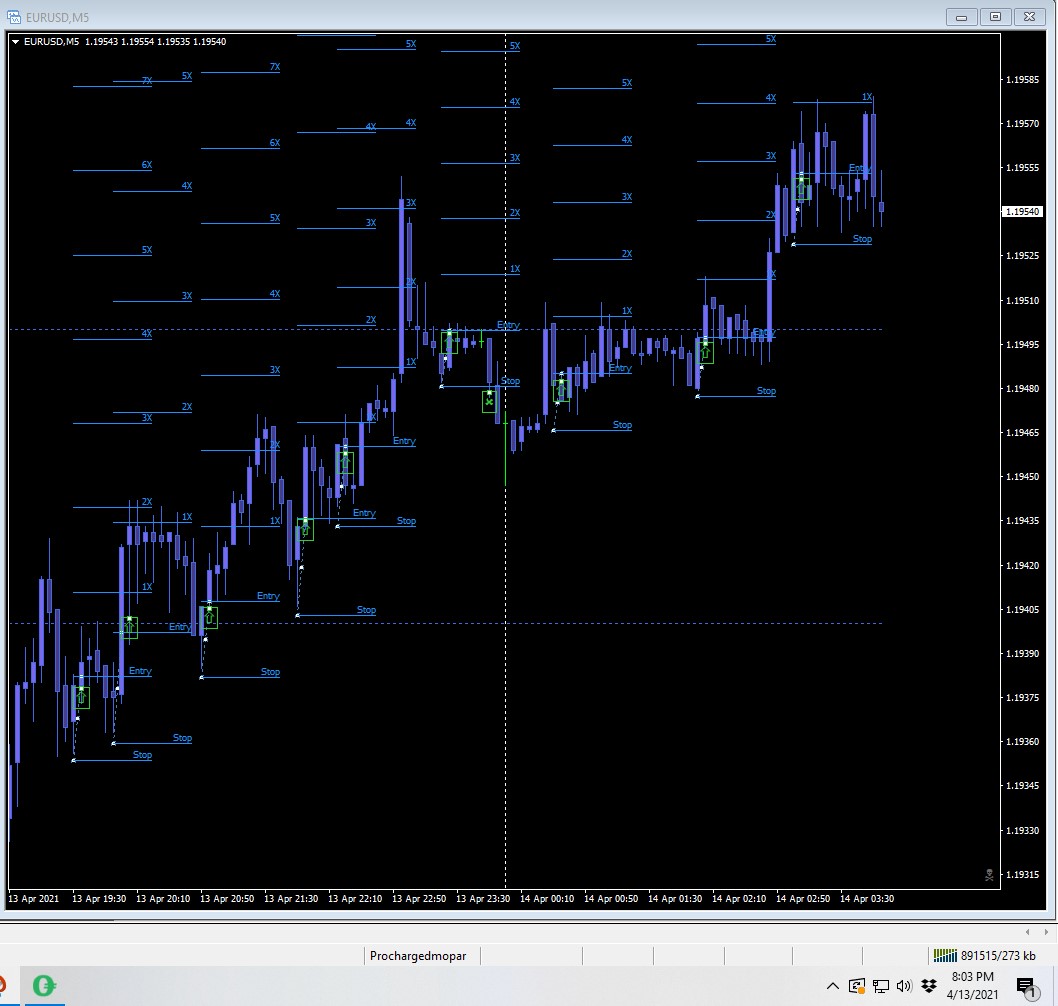Show hidden system tray icons chevron
Screen dimensions: 1058x1006
833,986
